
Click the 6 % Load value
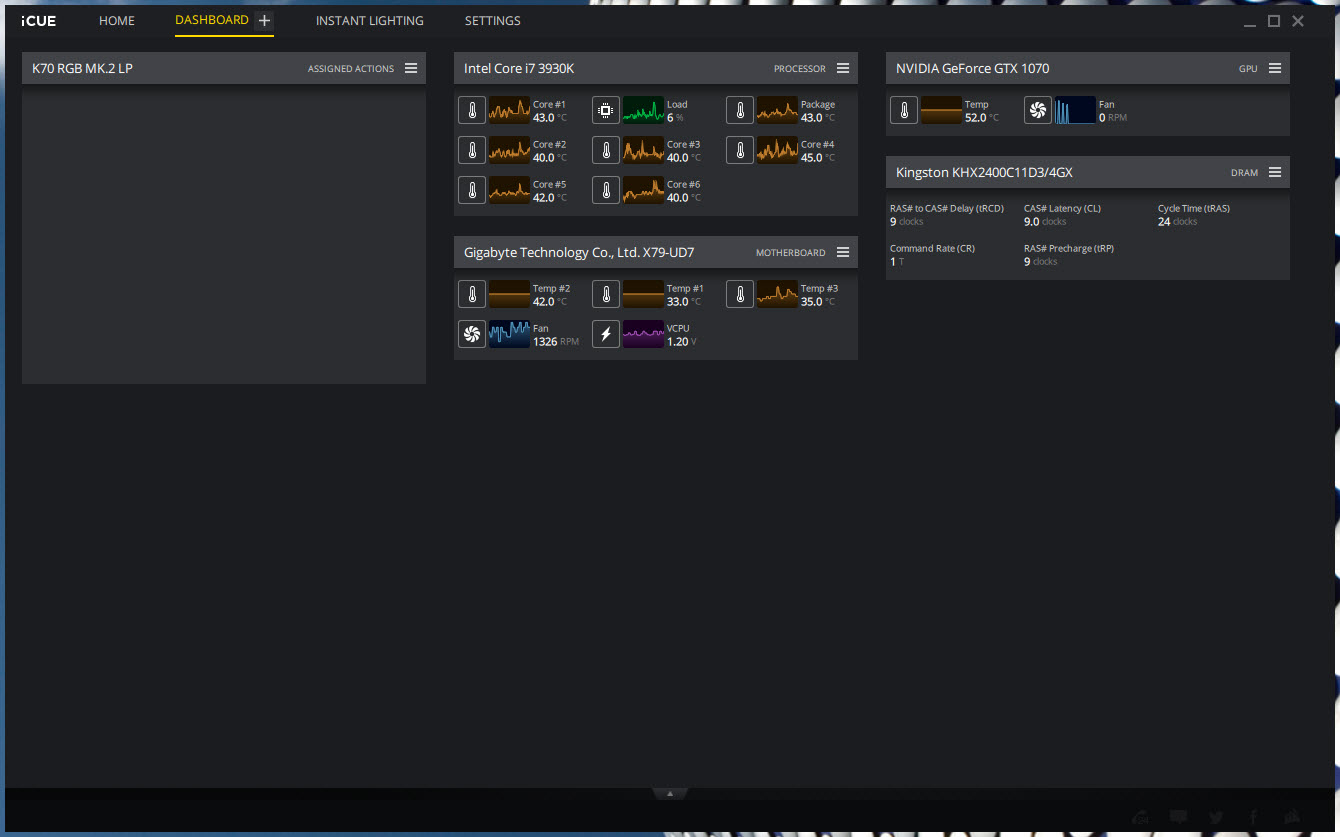tap(675, 118)
